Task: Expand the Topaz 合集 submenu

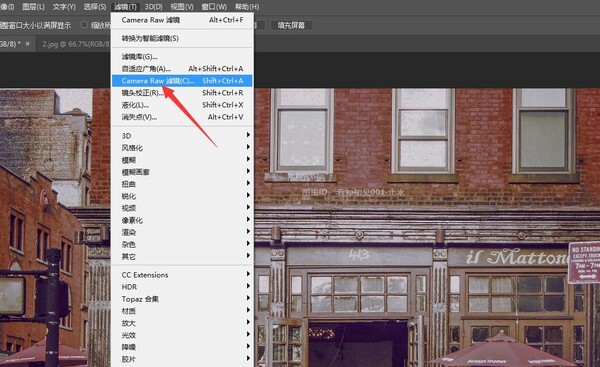Action: pos(182,299)
